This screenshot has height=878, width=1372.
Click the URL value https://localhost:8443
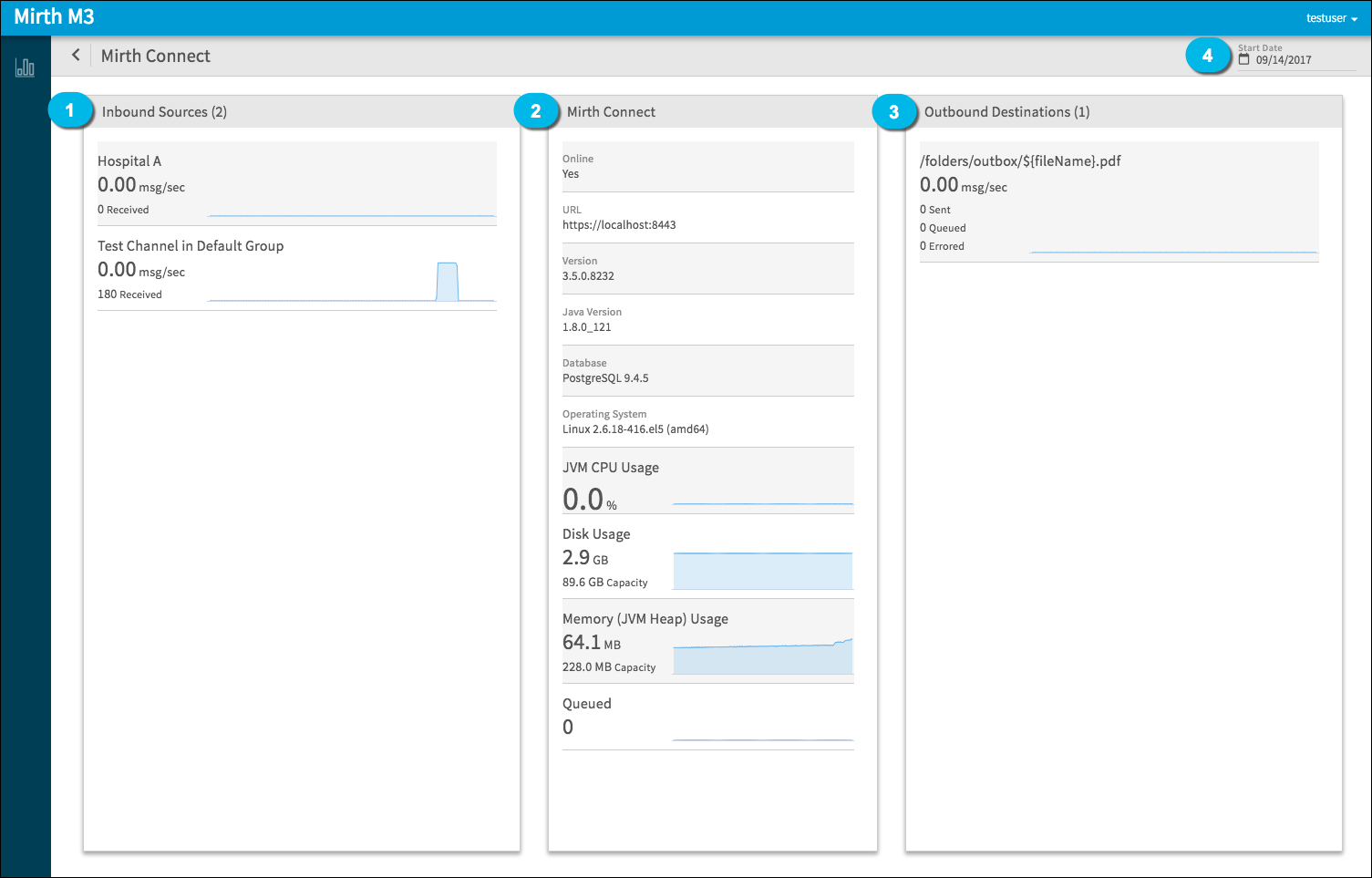click(x=619, y=225)
